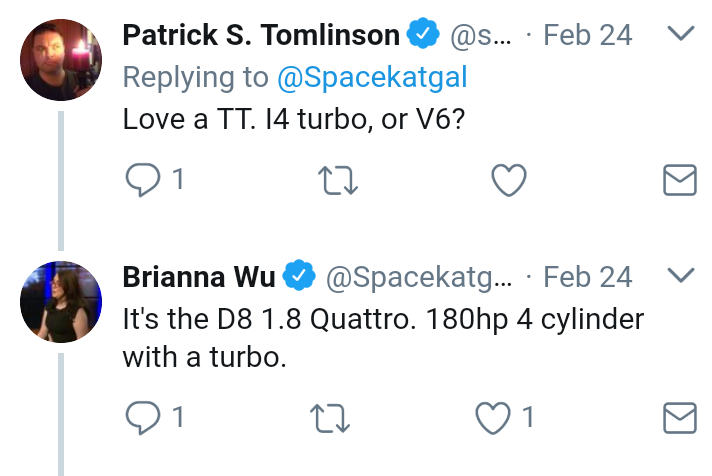Reply to Brianna Wu's tweet
712x476 pixels.
(143, 418)
